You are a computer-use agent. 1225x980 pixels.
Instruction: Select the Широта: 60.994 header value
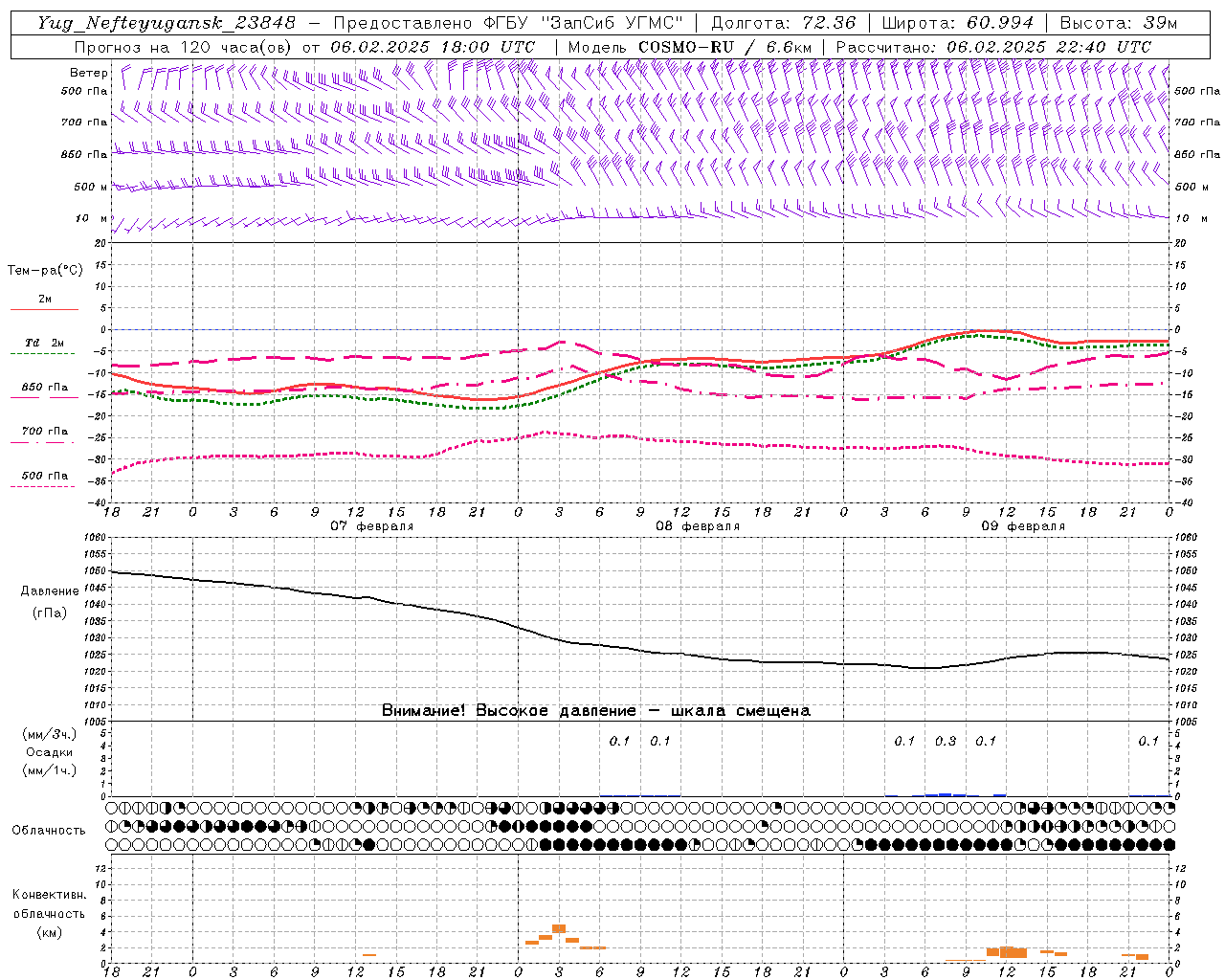click(958, 23)
